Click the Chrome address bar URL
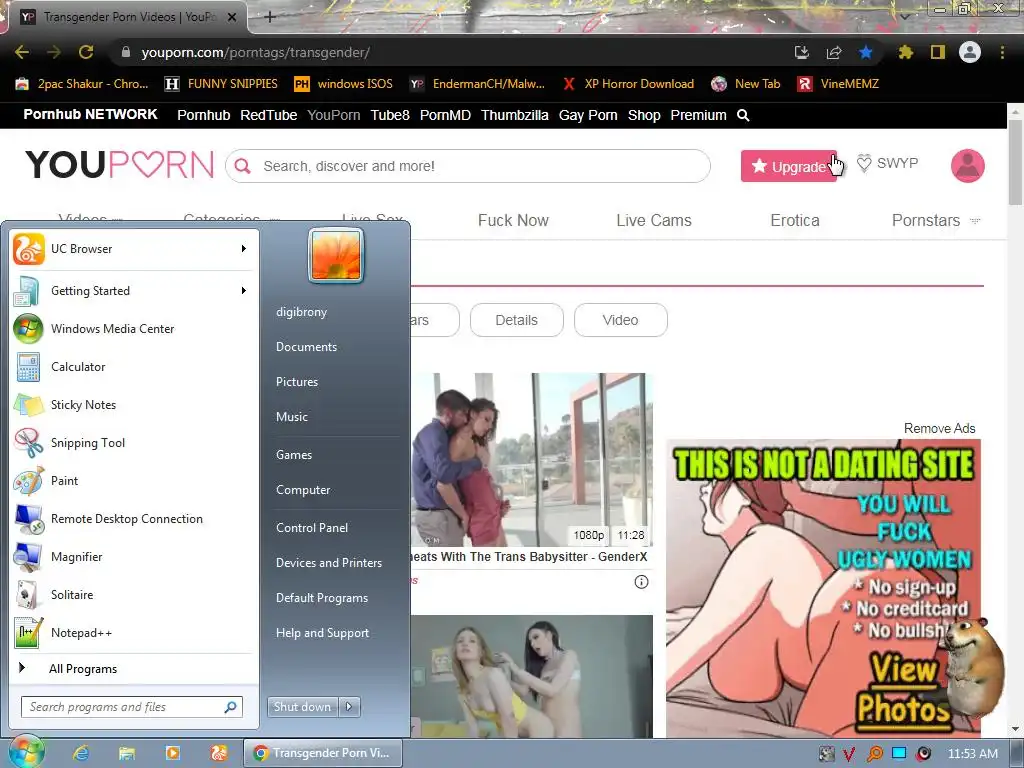 [255, 52]
